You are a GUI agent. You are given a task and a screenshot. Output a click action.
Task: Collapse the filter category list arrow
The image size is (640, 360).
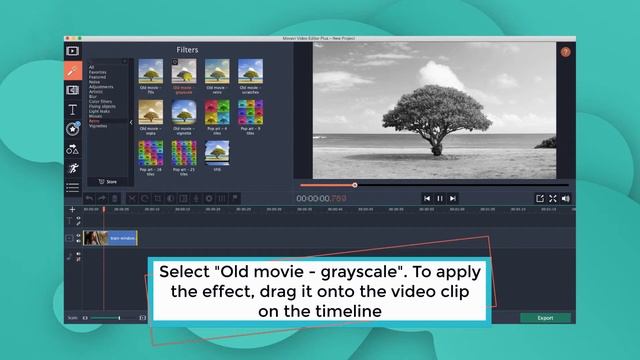coord(131,122)
